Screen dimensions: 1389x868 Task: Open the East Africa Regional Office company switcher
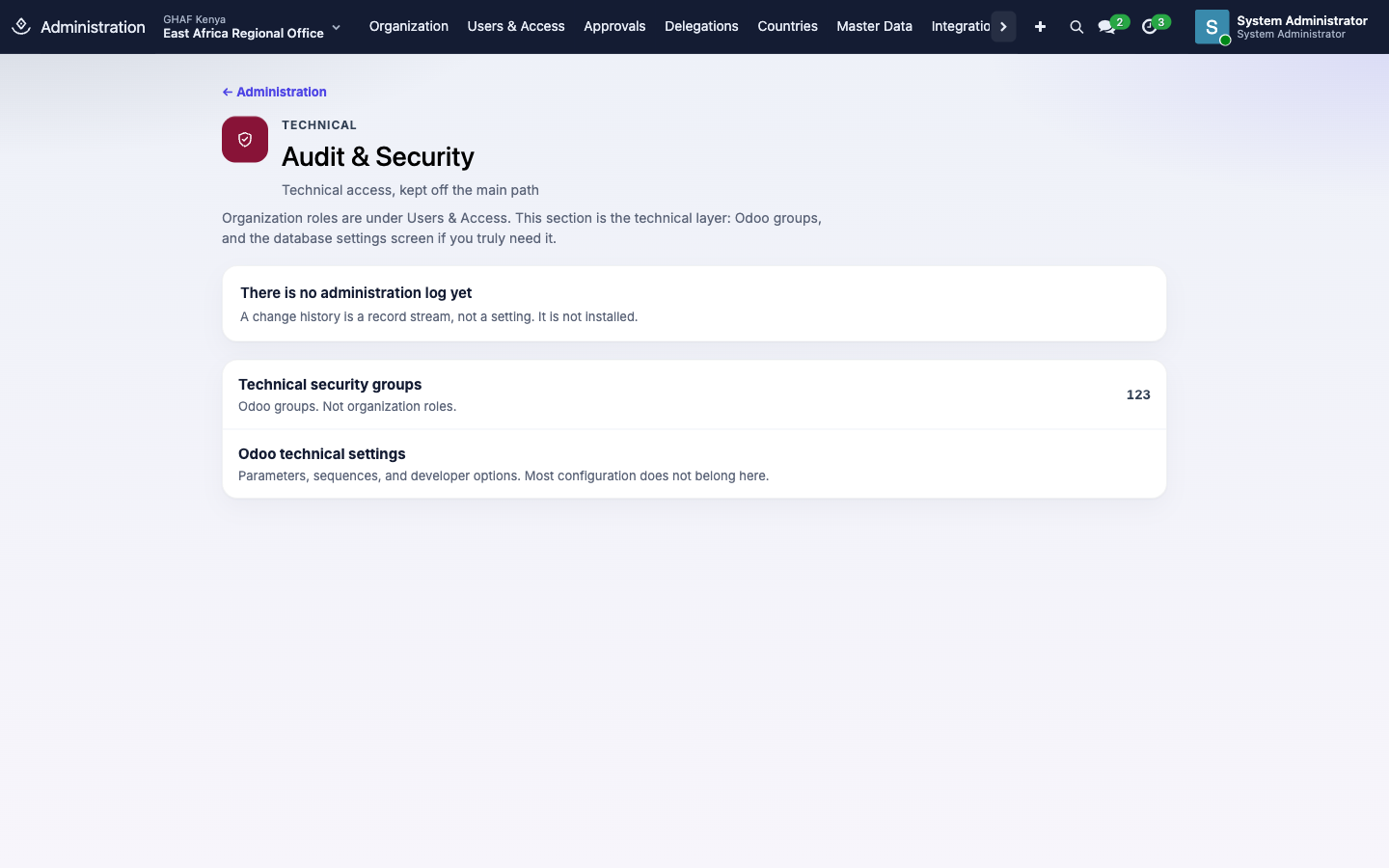point(252,26)
